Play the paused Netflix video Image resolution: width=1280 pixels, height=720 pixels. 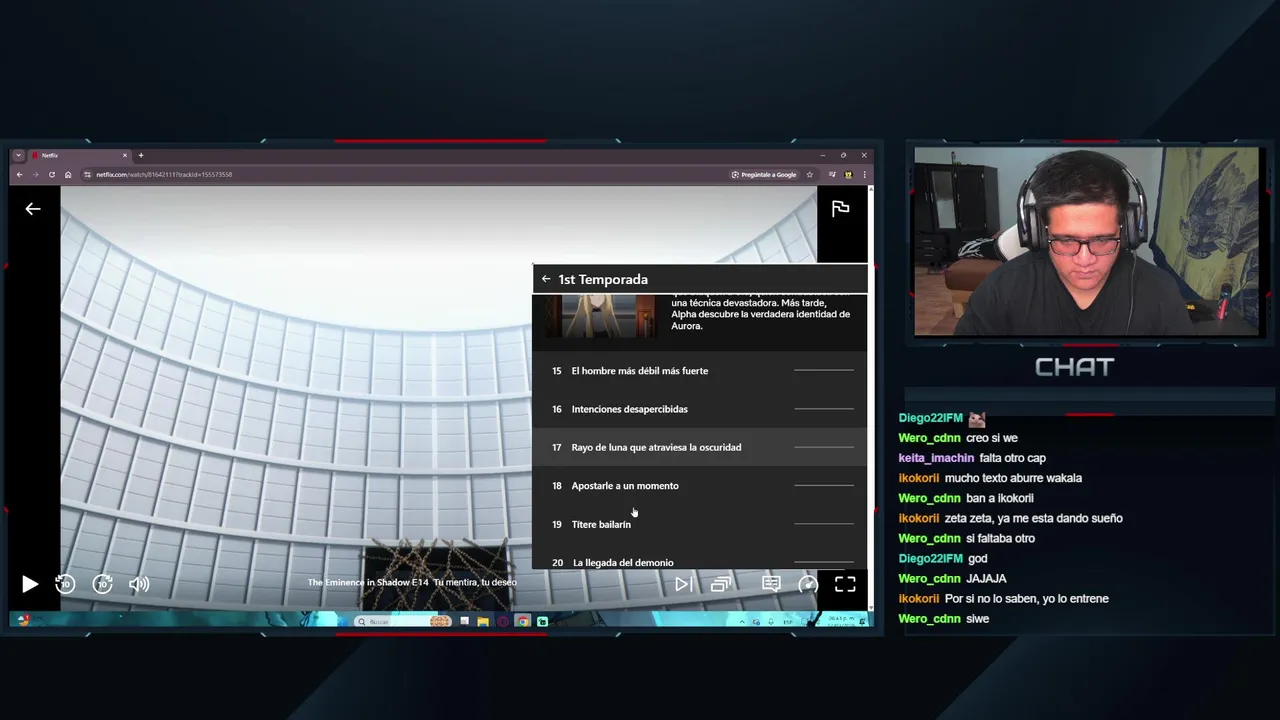tap(30, 584)
